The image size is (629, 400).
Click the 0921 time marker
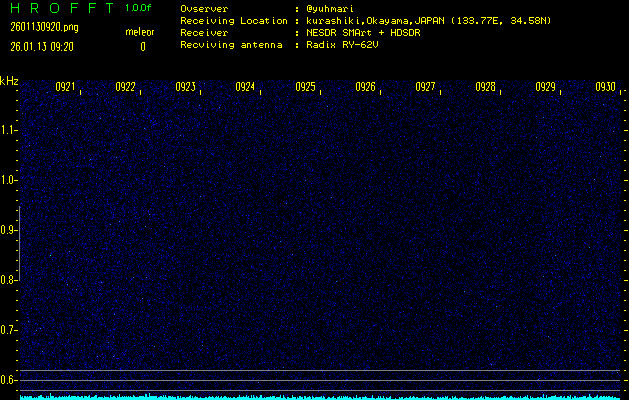pyautogui.click(x=66, y=87)
